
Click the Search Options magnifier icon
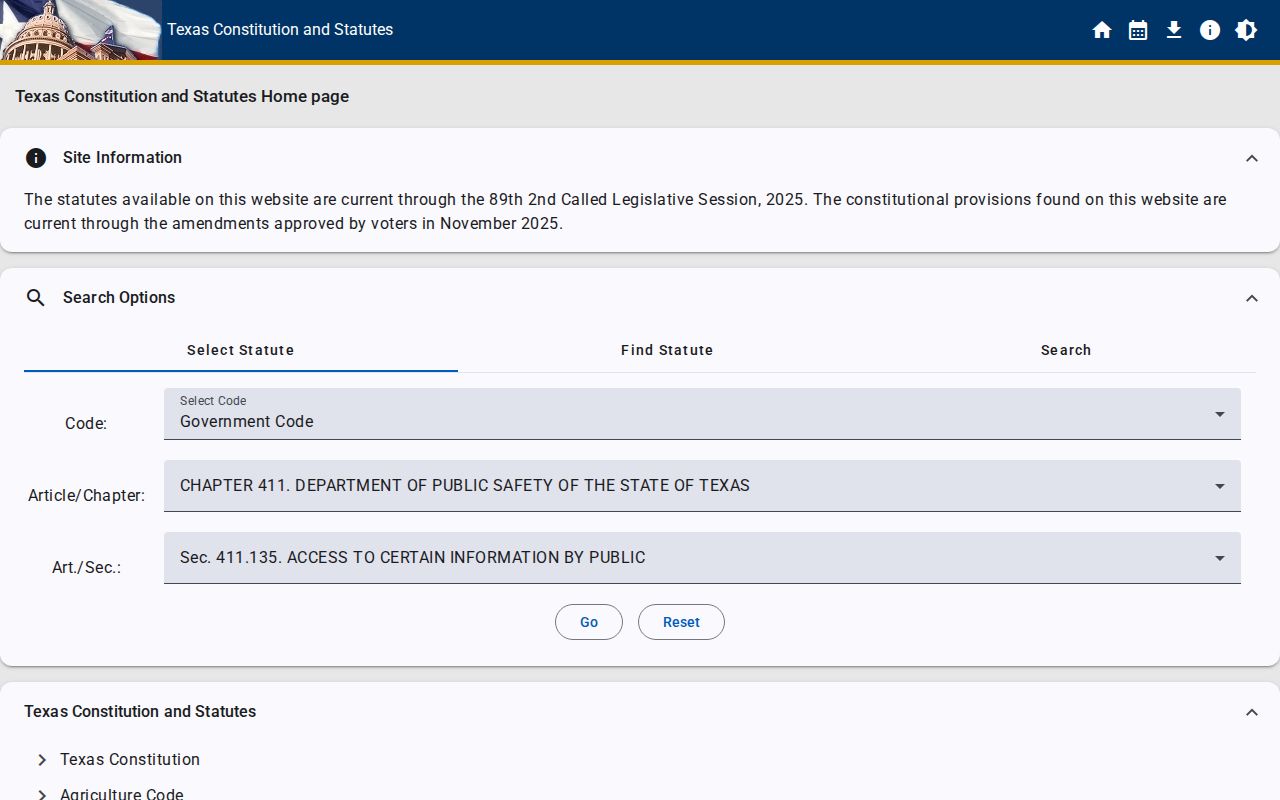(36, 298)
